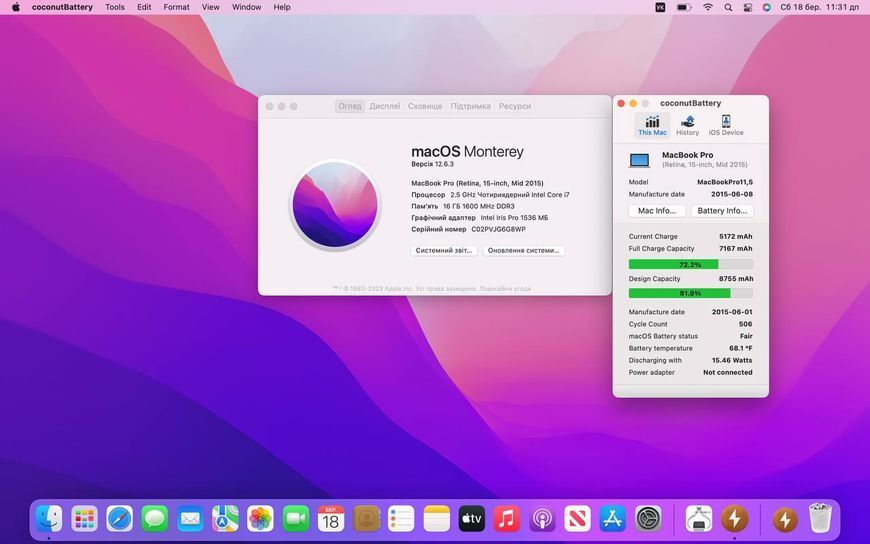The height and width of the screenshot is (544, 870).
Task: Click the date and time in the menu bar
Action: pos(820,7)
